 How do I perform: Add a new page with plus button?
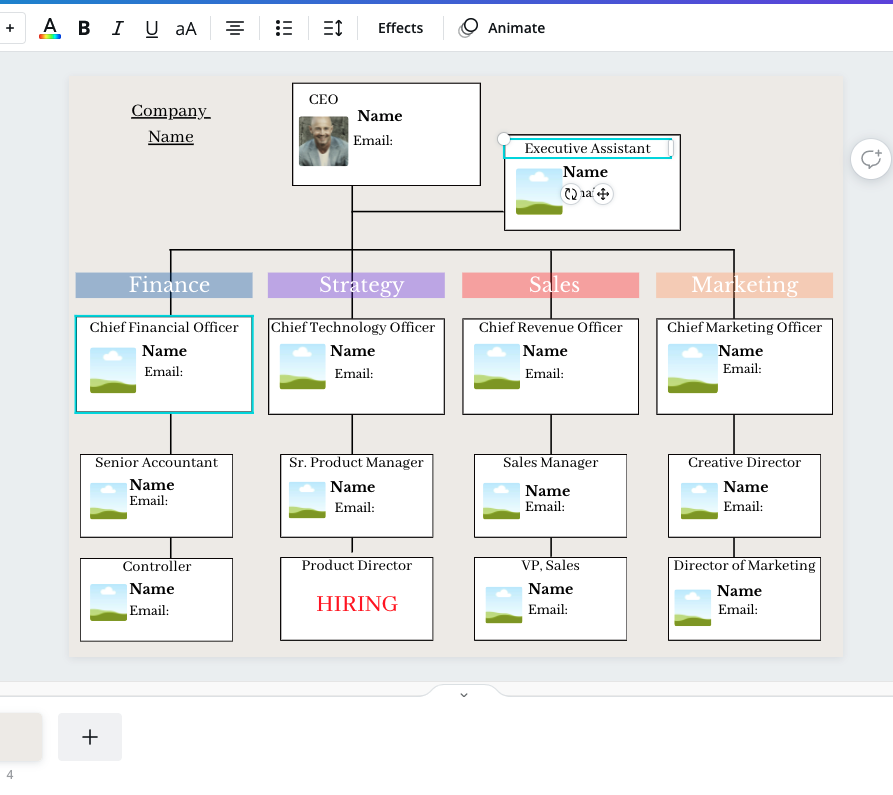90,737
